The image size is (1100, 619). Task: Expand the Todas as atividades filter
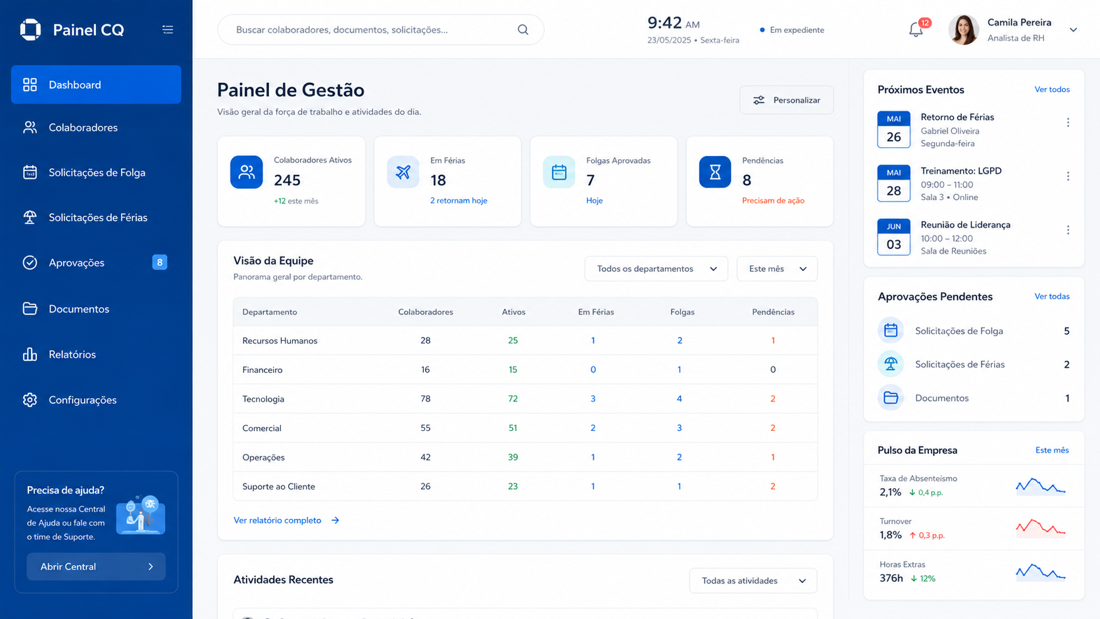753,580
